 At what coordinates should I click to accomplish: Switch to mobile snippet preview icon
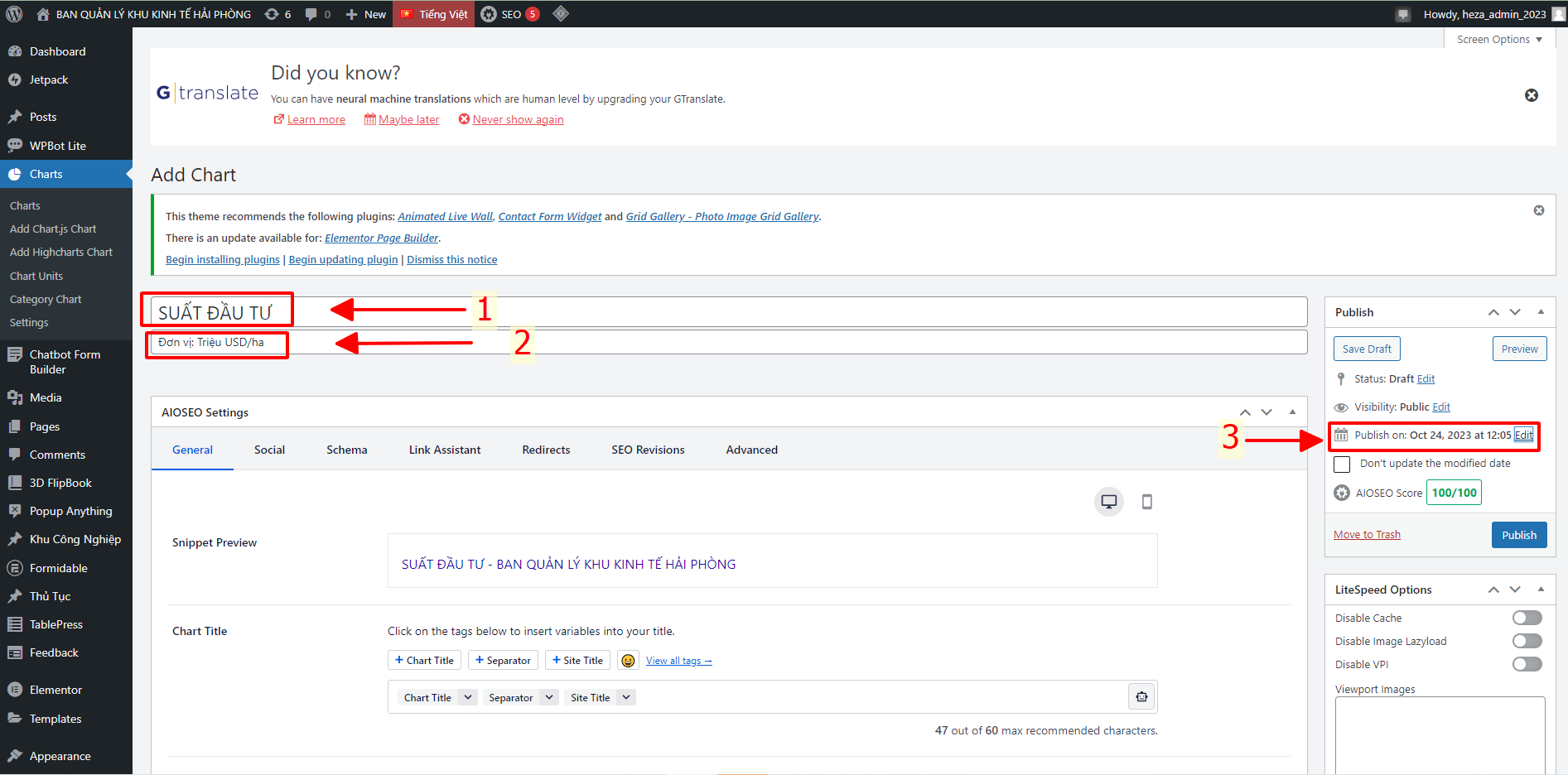click(x=1146, y=502)
